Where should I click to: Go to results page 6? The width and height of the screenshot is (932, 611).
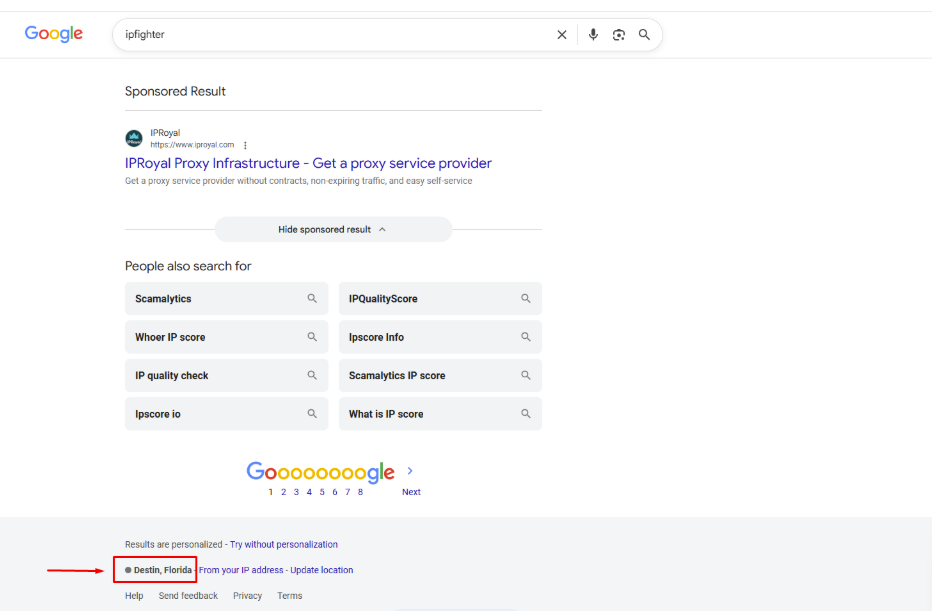(335, 492)
